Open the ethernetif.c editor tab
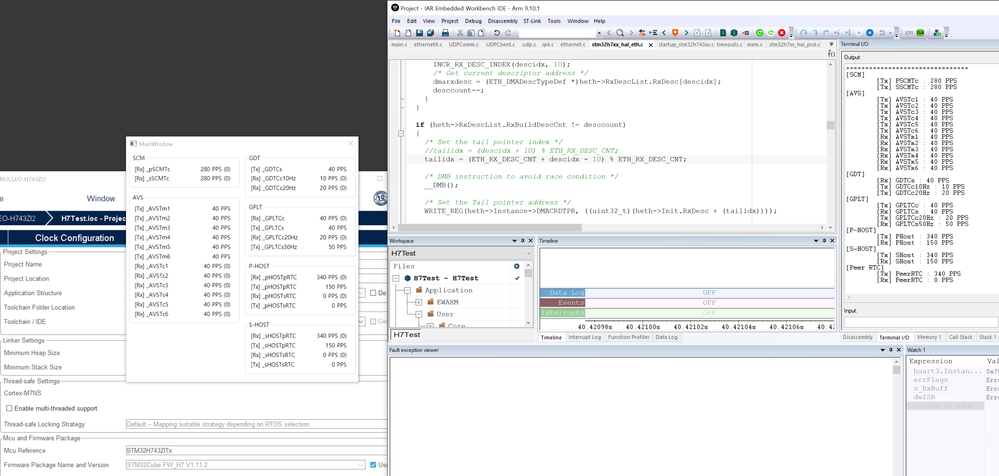The image size is (999, 476). tap(428, 45)
